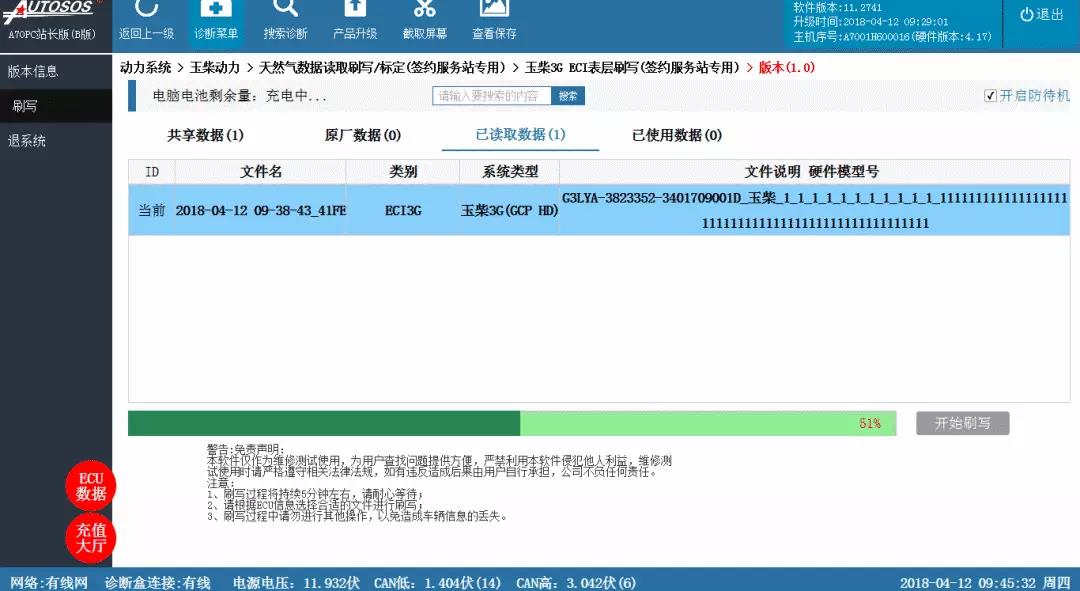Click the 动力系统 breadcrumb link
The height and width of the screenshot is (591, 1080).
pos(145,68)
